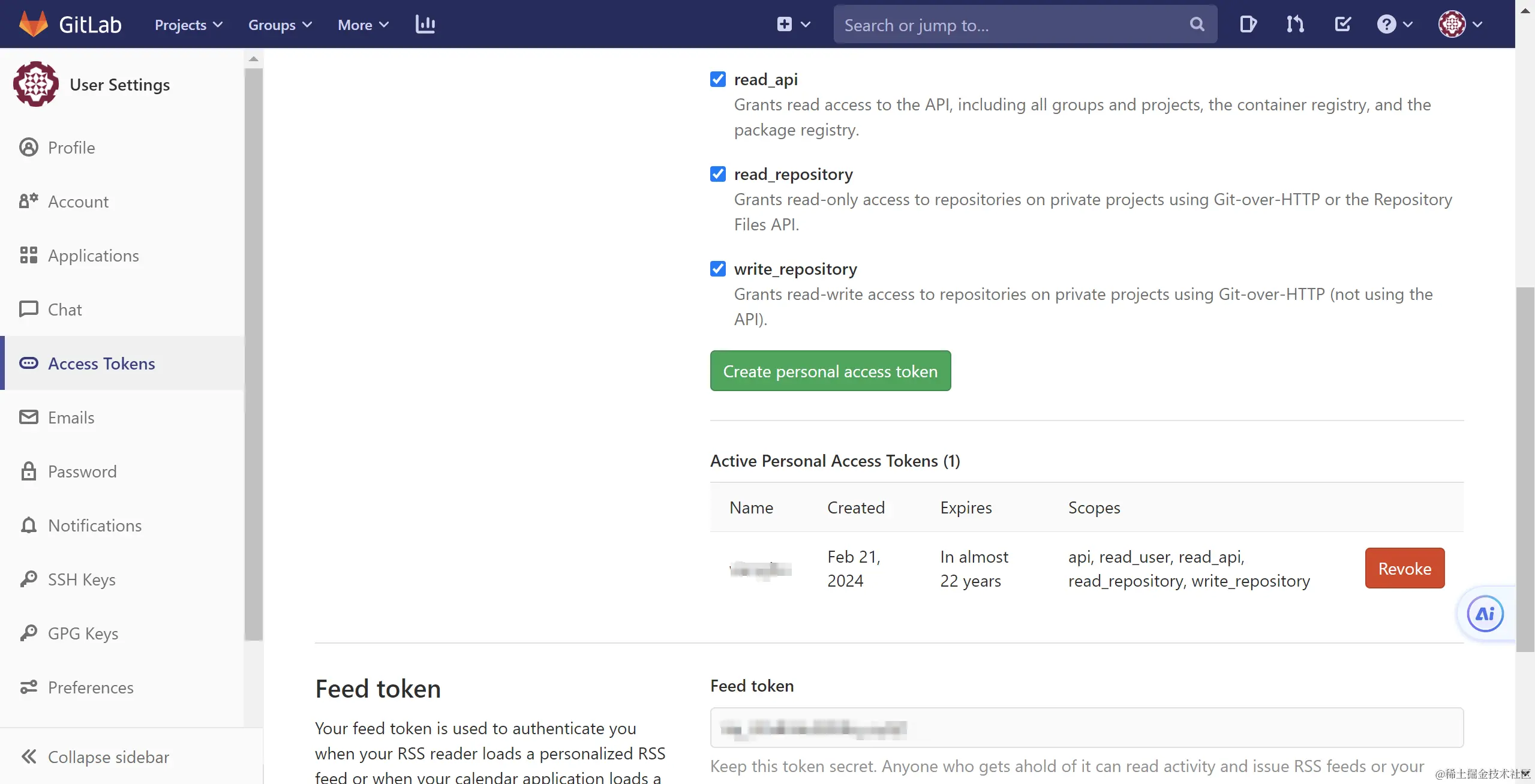Revoke the active personal access token

point(1405,567)
